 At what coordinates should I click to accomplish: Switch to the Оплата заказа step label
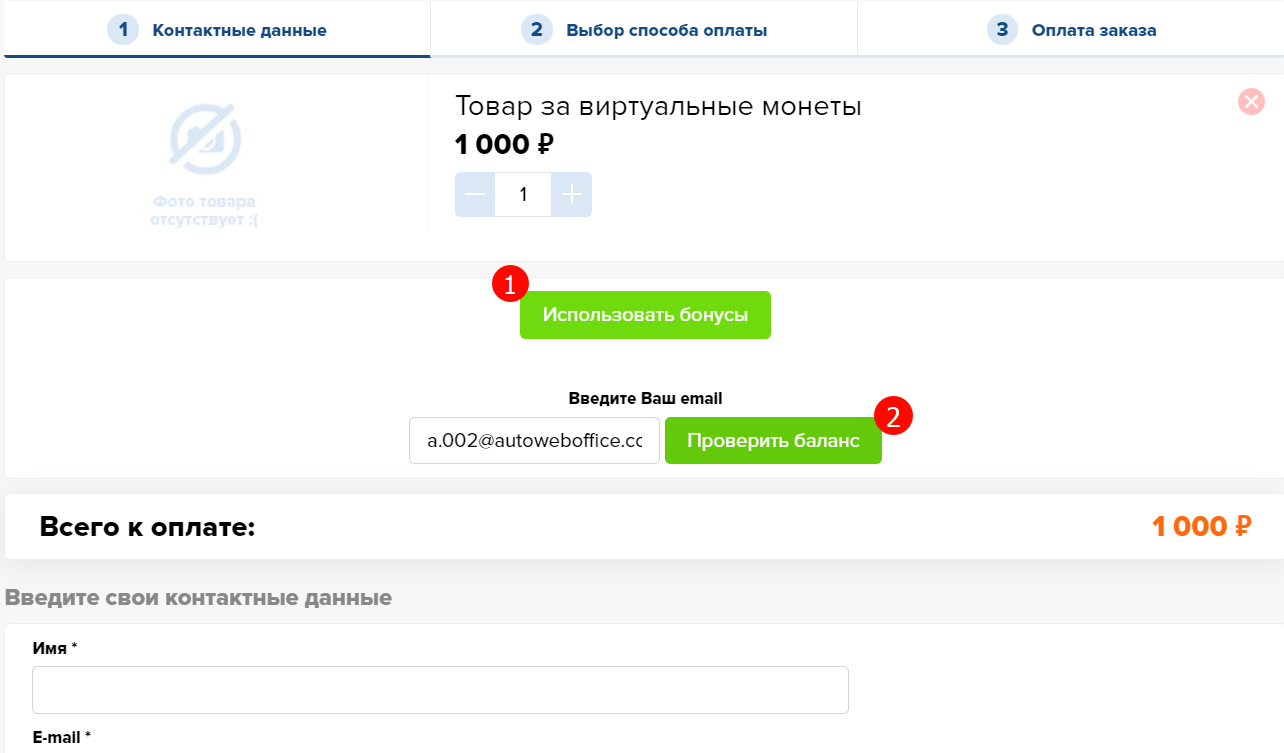1094,30
